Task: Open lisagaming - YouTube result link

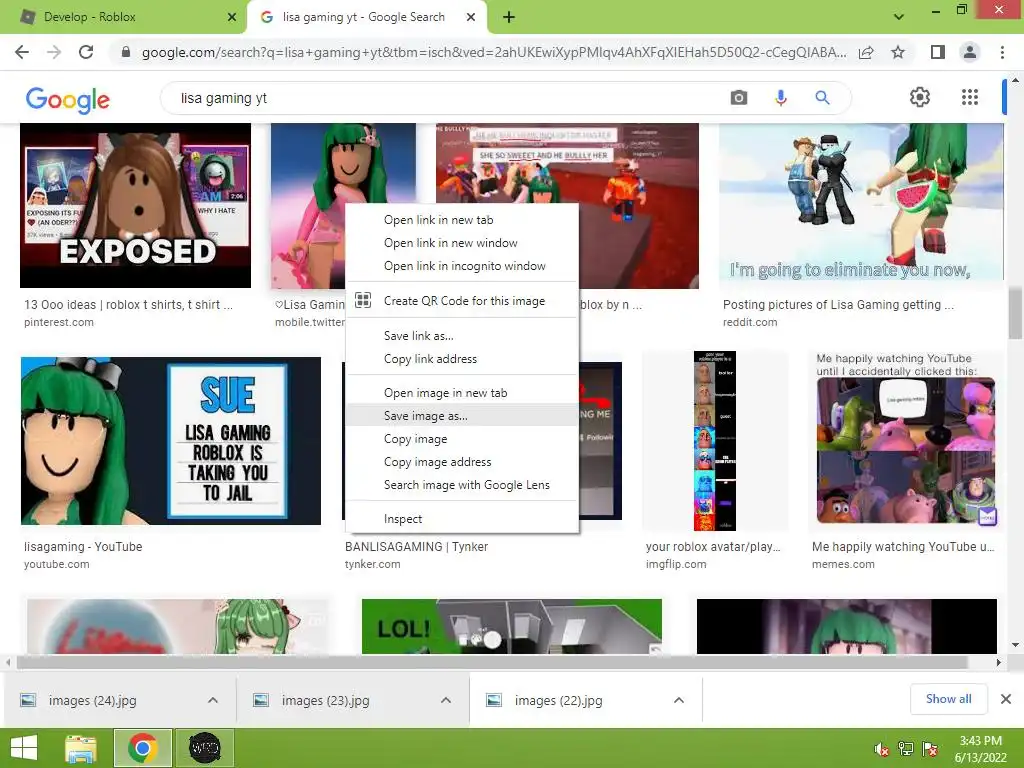Action: pyautogui.click(x=83, y=547)
